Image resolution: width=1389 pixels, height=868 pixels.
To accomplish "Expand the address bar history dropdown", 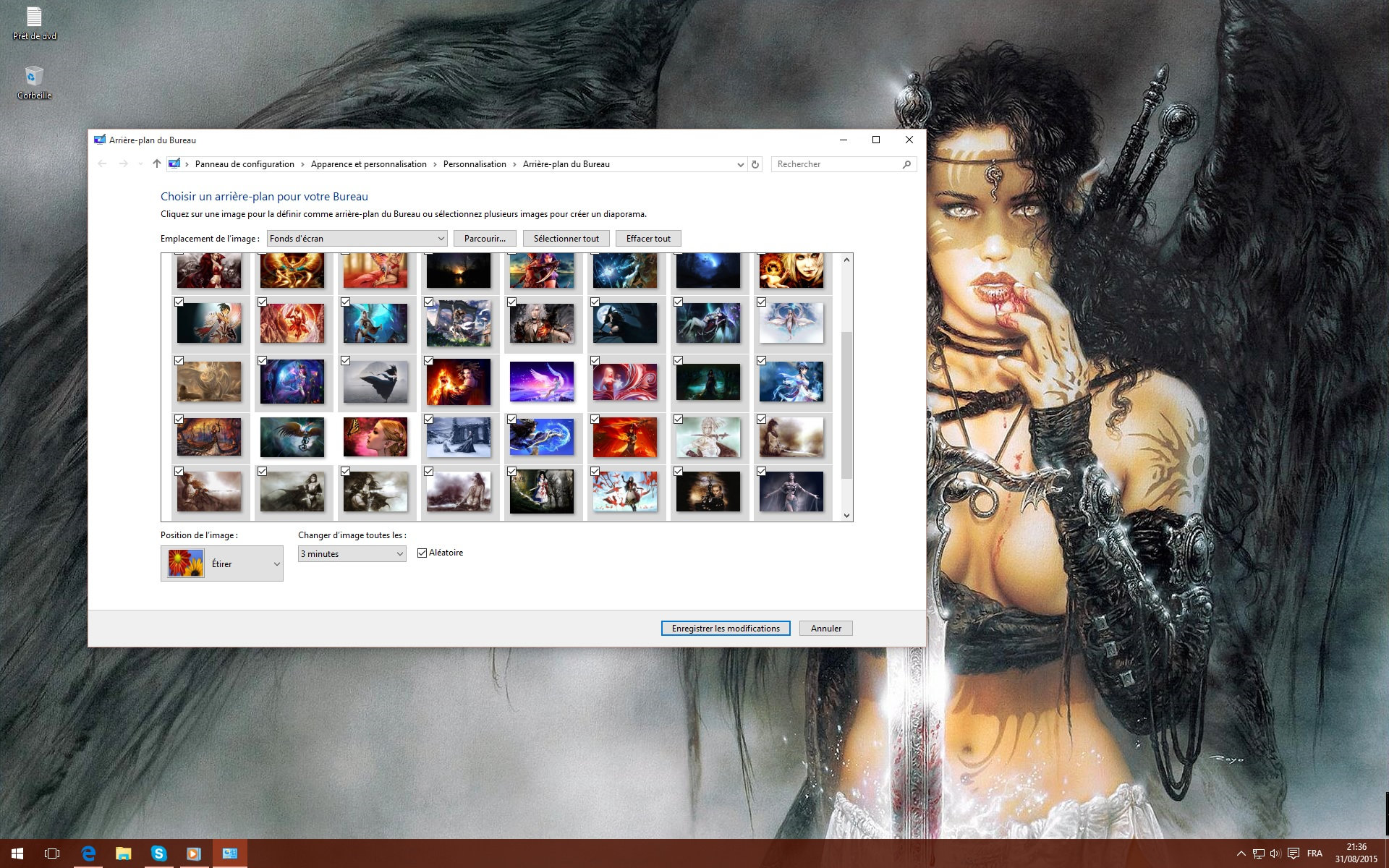I will 740,164.
